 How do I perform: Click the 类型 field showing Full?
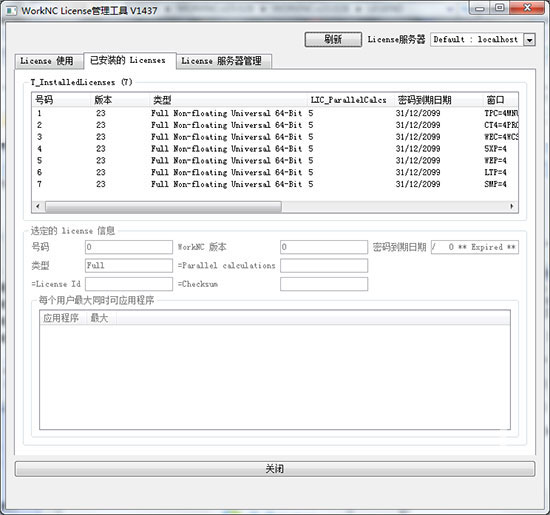click(129, 266)
